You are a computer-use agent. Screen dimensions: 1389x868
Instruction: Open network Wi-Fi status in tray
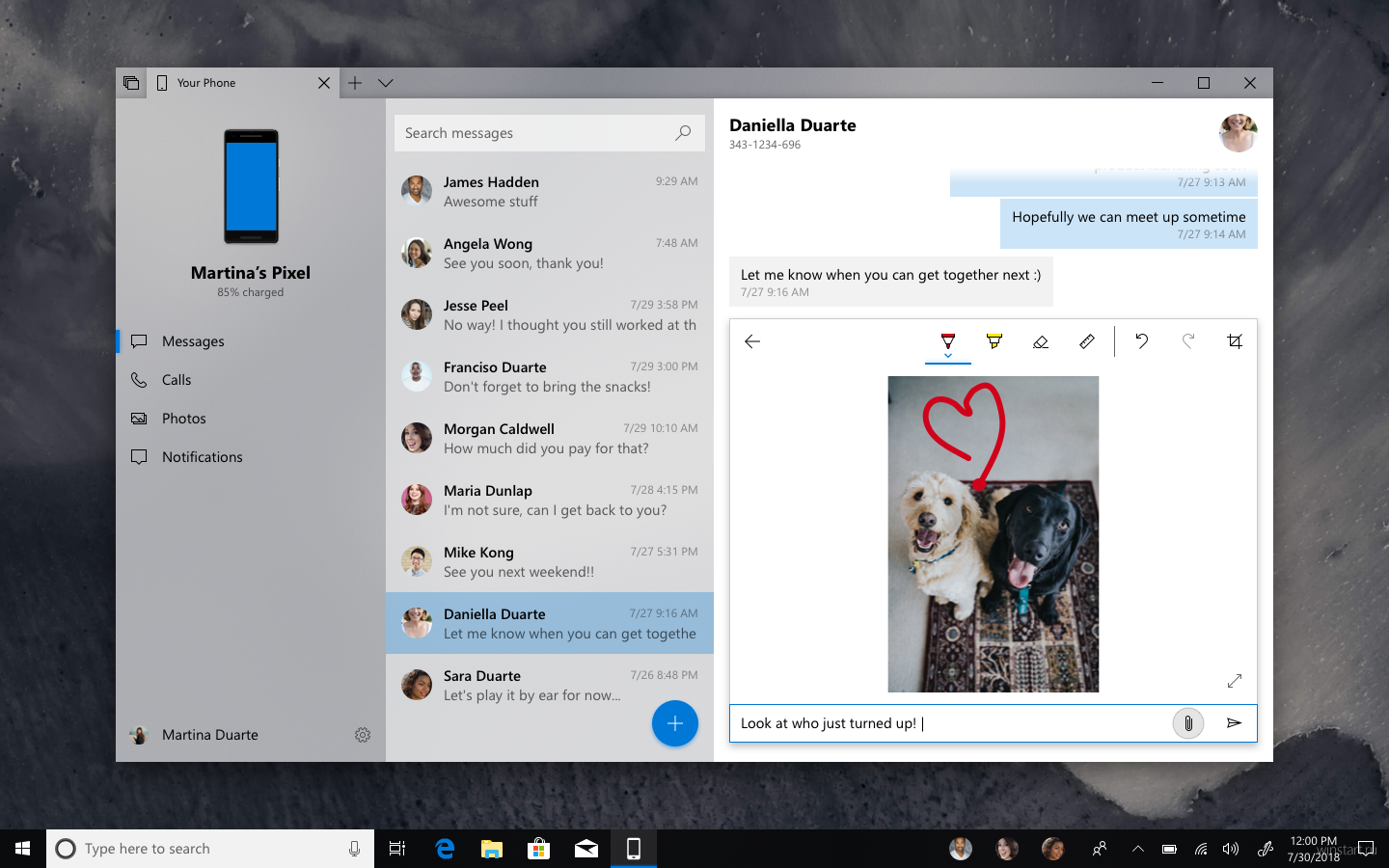[1200, 849]
